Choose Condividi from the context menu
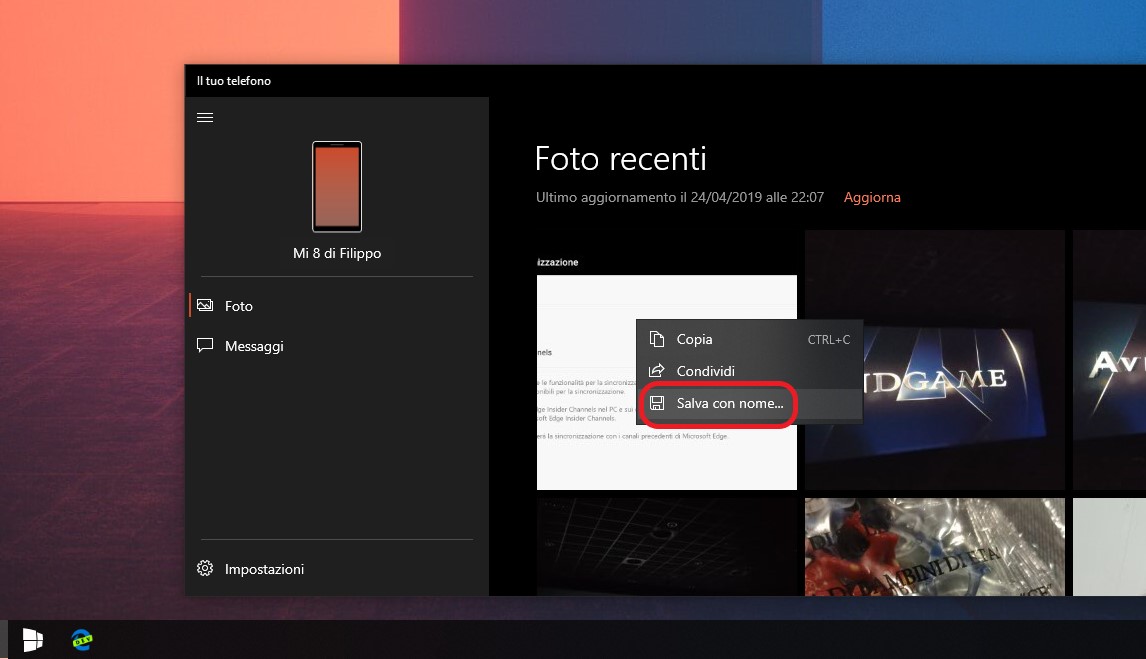This screenshot has width=1146, height=659. pyautogui.click(x=750, y=371)
